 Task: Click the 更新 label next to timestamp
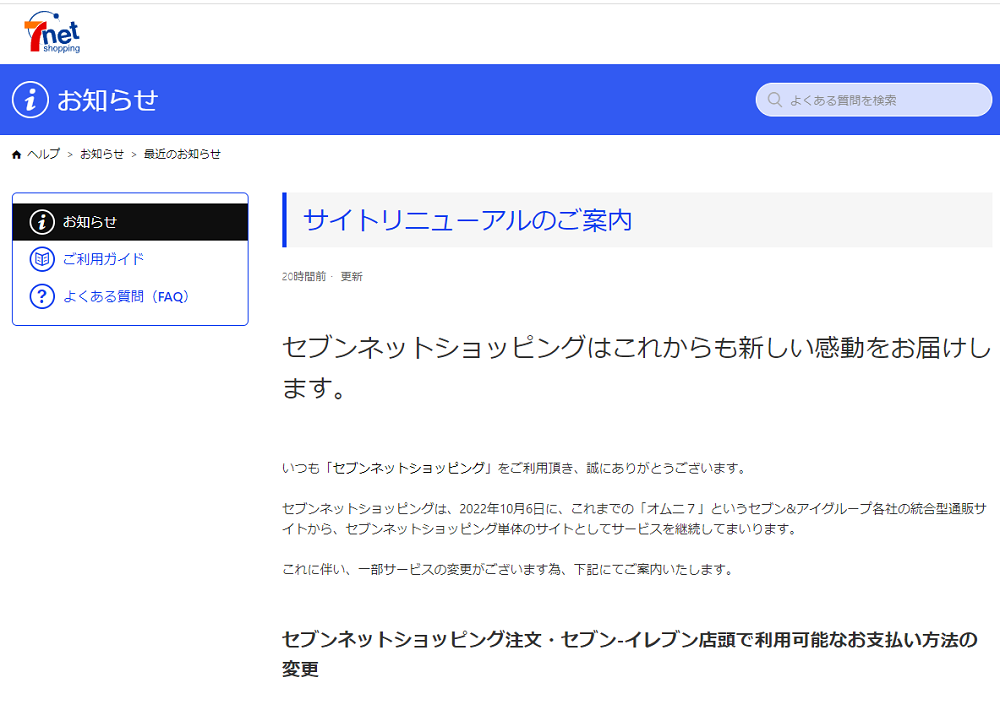click(351, 276)
